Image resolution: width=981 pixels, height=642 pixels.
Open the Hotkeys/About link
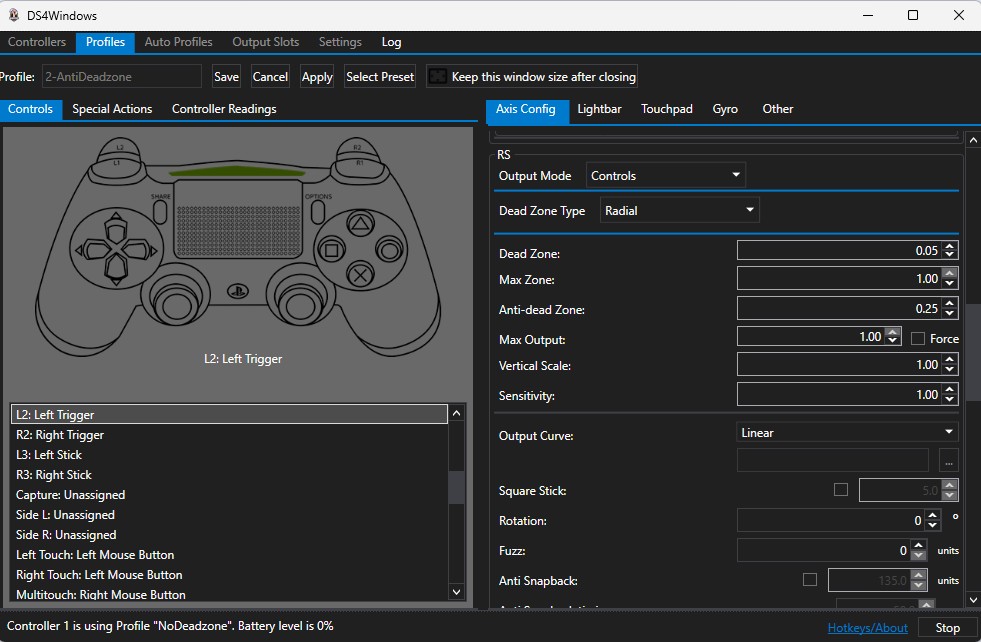pos(867,628)
